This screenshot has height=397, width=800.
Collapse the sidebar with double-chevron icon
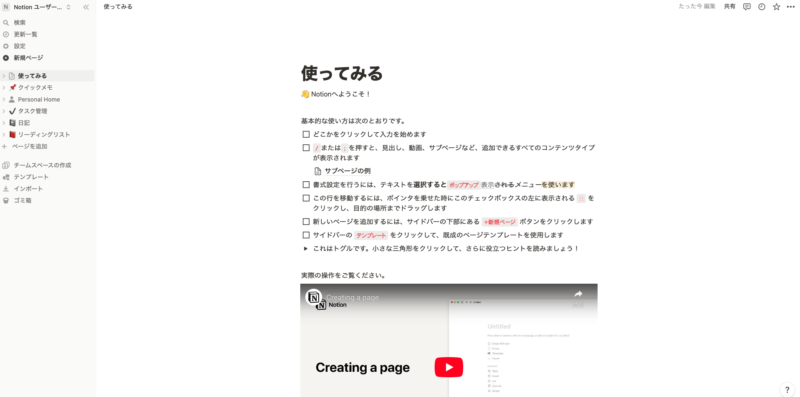(x=86, y=7)
